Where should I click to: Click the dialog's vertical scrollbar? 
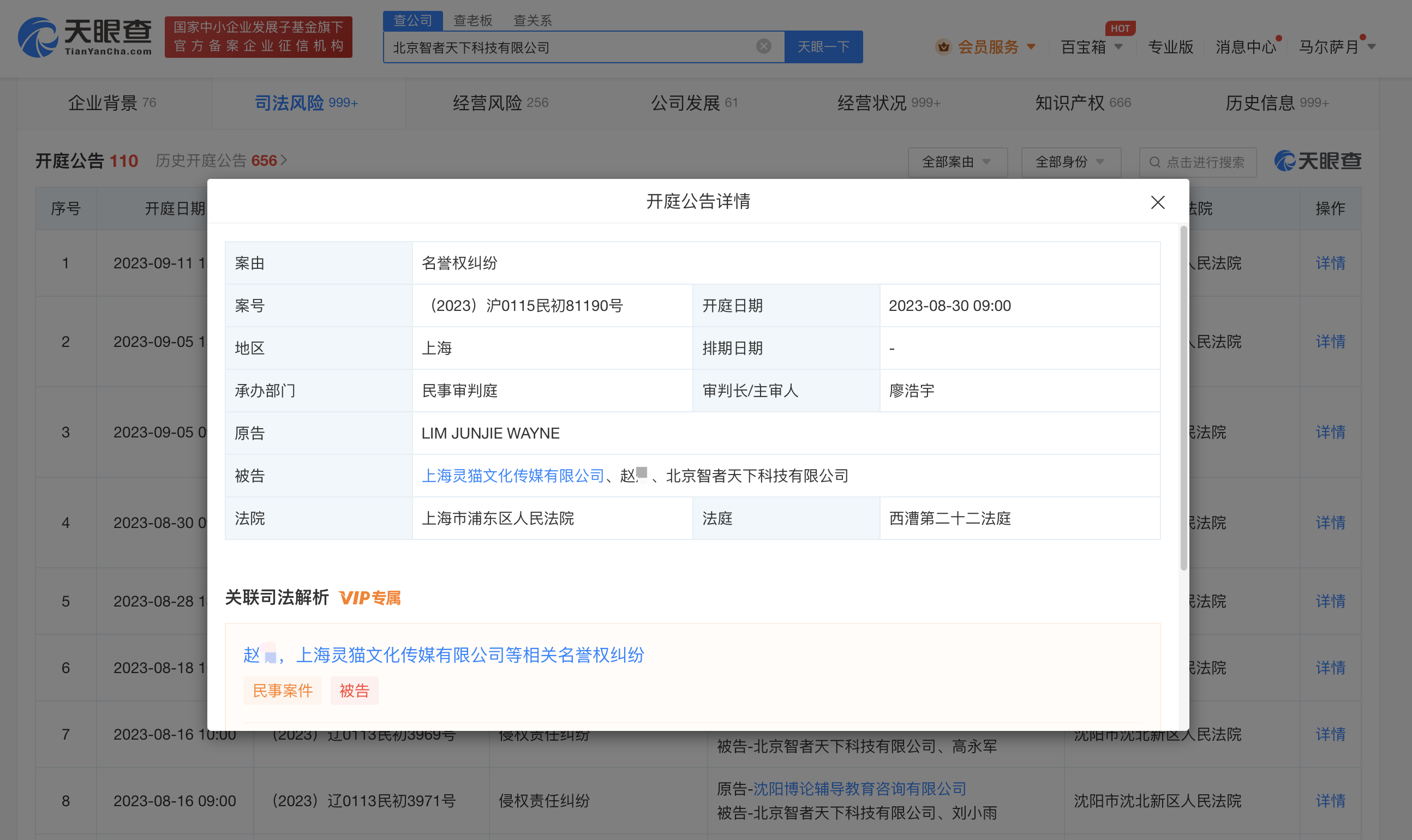pyautogui.click(x=1183, y=396)
